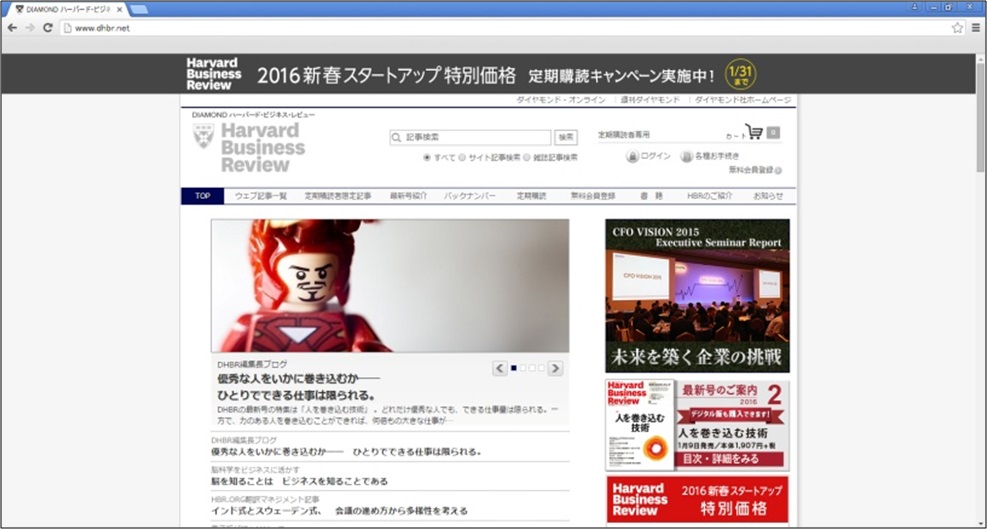Click the small icon beside 無料会員登録
987x529 pixels.
[x=779, y=170]
